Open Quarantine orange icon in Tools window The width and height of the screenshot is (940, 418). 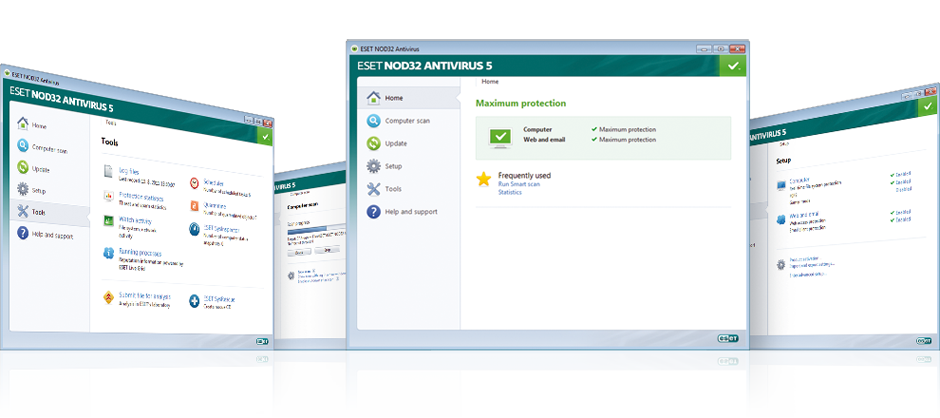click(195, 206)
